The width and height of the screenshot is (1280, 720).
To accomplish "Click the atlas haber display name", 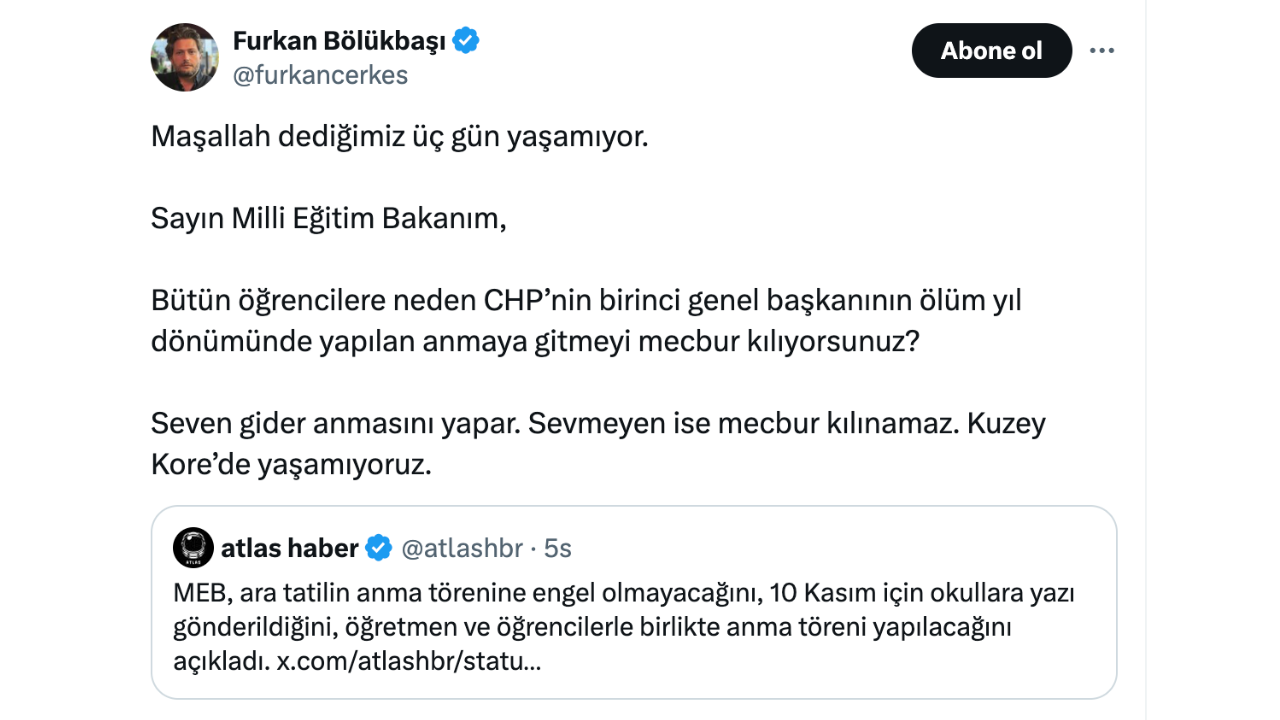I will (x=290, y=548).
